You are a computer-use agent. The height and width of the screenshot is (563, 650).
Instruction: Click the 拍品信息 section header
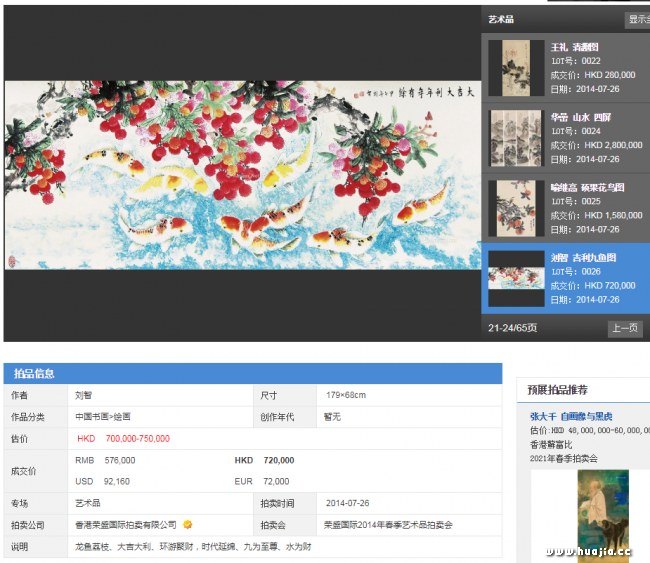tap(34, 374)
